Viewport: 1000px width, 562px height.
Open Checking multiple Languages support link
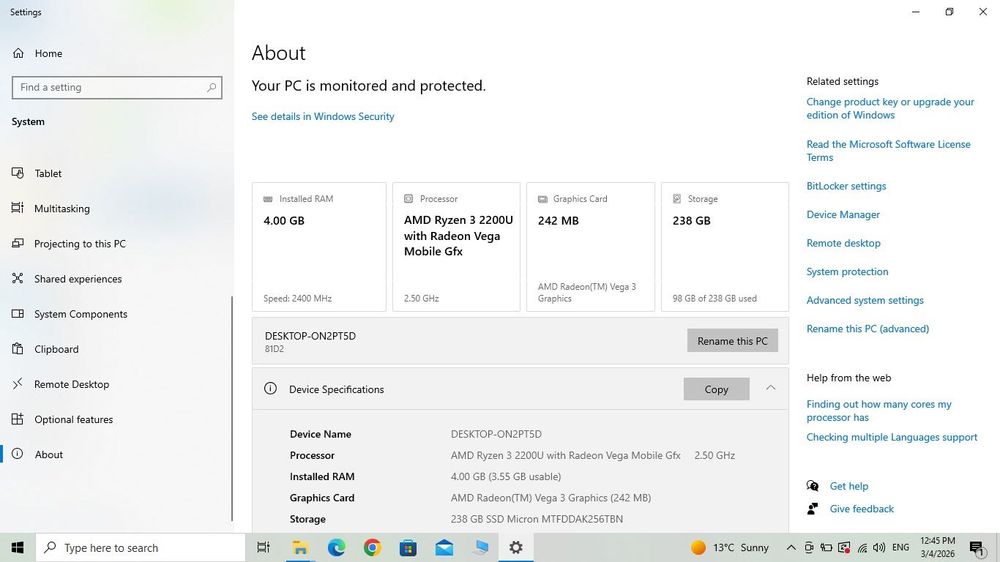(x=892, y=438)
